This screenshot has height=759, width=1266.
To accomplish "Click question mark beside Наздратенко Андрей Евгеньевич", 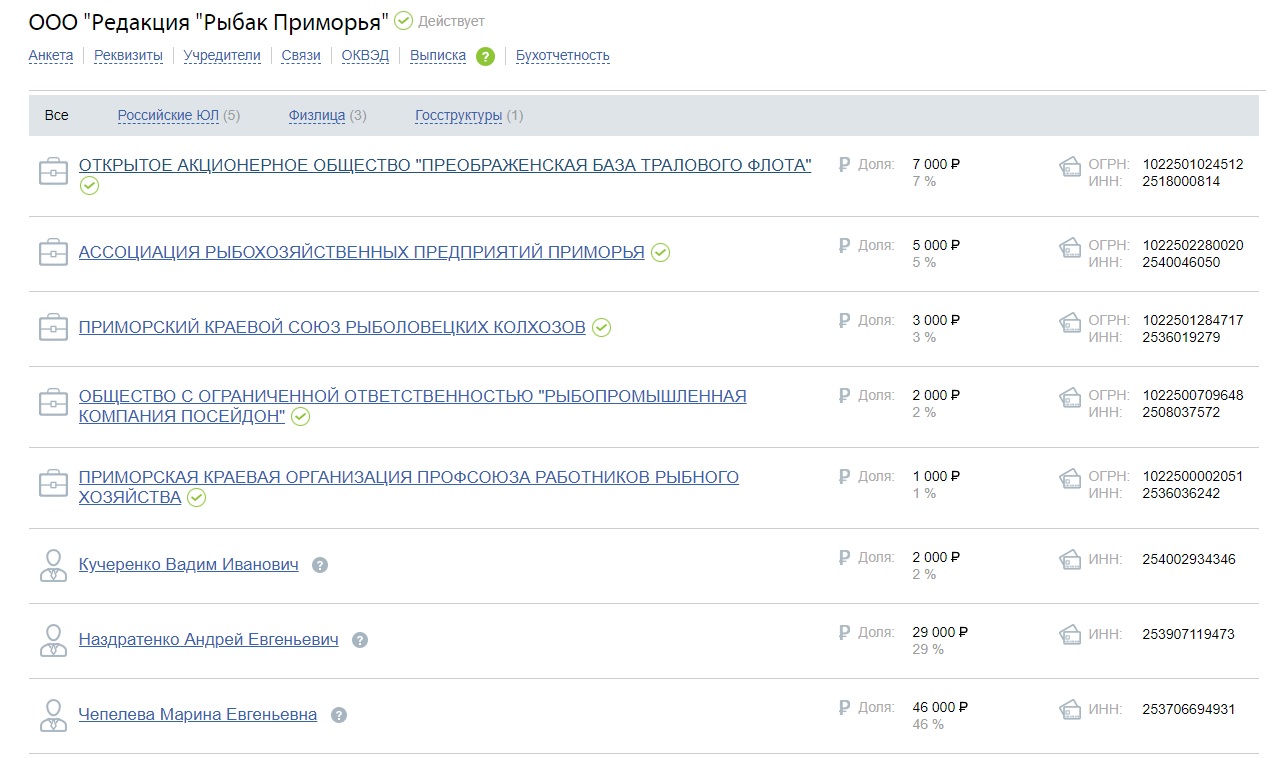I will [x=360, y=640].
